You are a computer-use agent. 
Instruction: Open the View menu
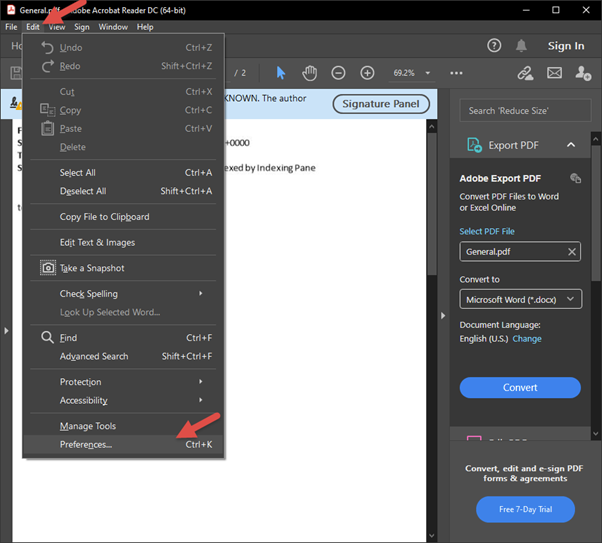coord(57,27)
